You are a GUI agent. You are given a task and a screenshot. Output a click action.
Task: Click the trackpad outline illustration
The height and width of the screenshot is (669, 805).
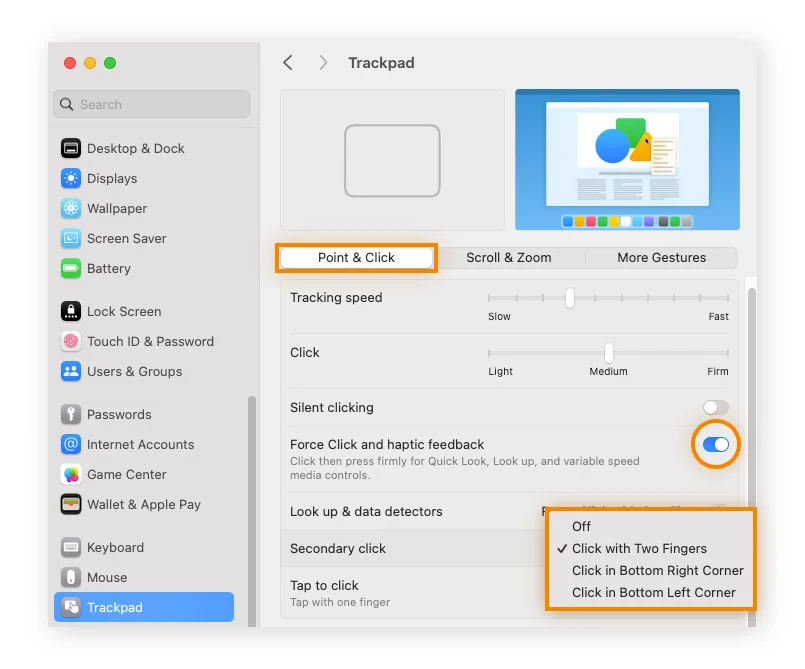pyautogui.click(x=392, y=161)
